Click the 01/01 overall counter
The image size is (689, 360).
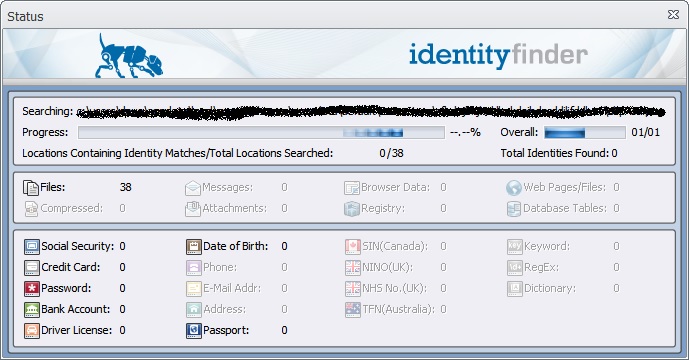point(645,132)
